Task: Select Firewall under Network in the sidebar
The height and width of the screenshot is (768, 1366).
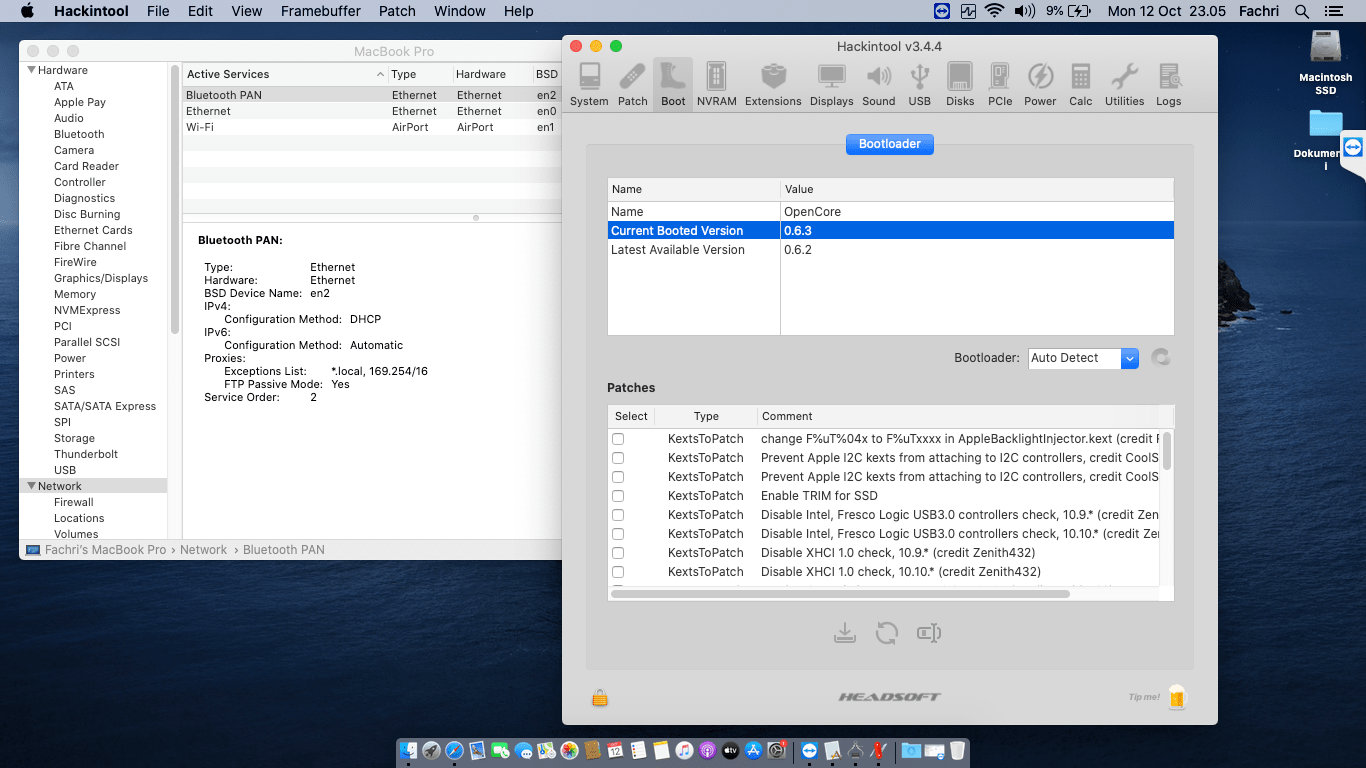Action: click(x=74, y=502)
